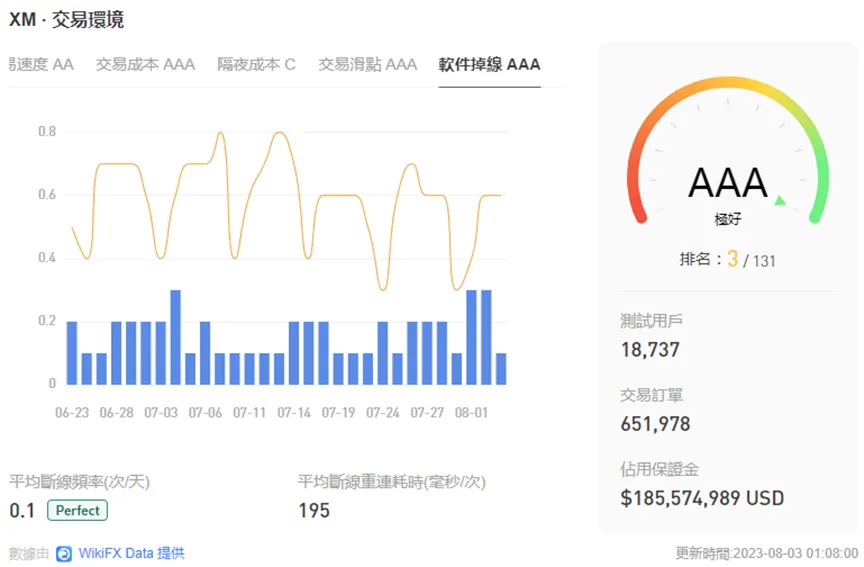Image resolution: width=864 pixels, height=567 pixels.
Task: Click the 07-24 x-axis date label
Action: 382,413
